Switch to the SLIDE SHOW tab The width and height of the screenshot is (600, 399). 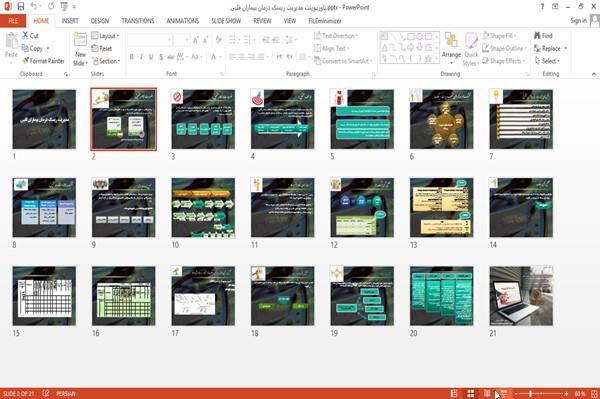226,21
